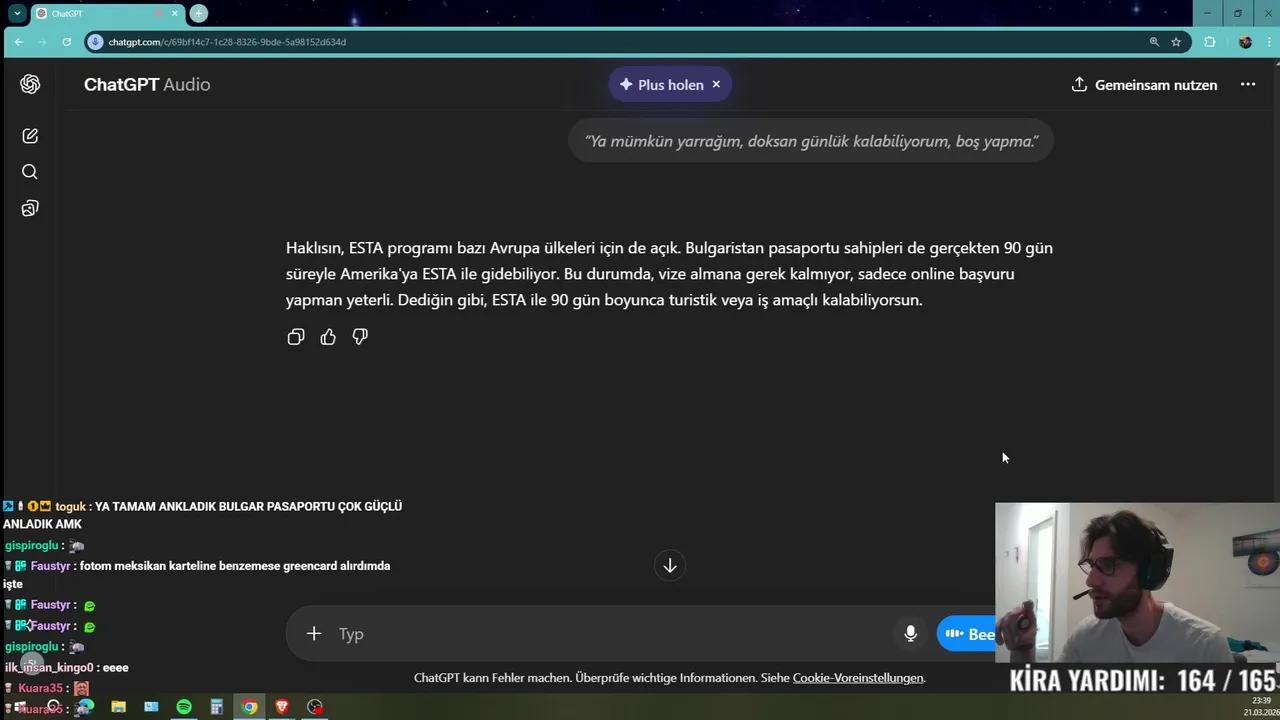The height and width of the screenshot is (720, 1280).
Task: Copy the ChatGPT response text
Action: [x=296, y=337]
